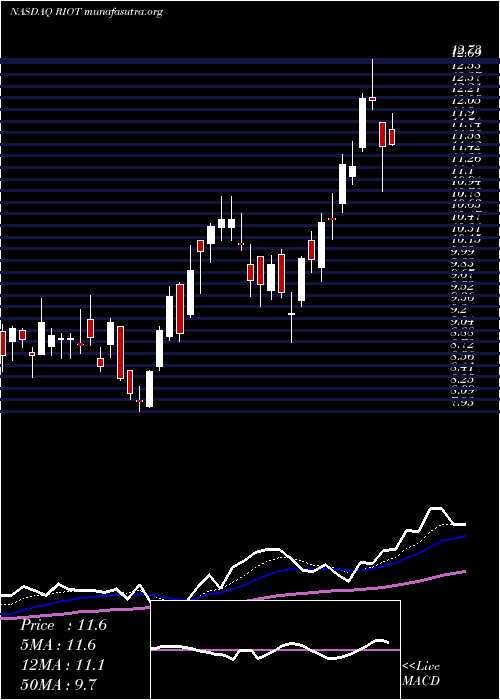The image size is (500, 700).
Task: Click the '<<Live MACD' label
Action: point(421,674)
